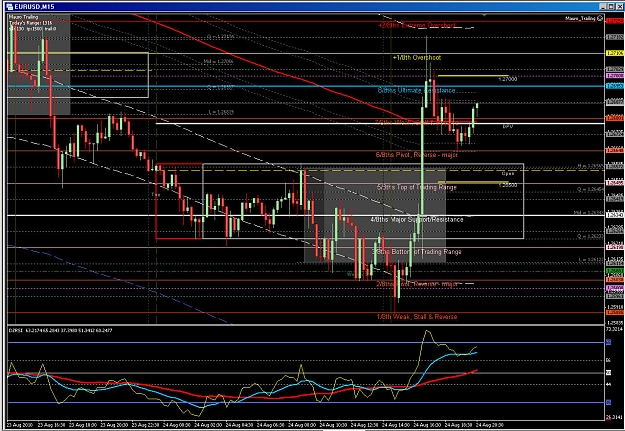Click the 'Mauro Trading' text top-left

24,17
